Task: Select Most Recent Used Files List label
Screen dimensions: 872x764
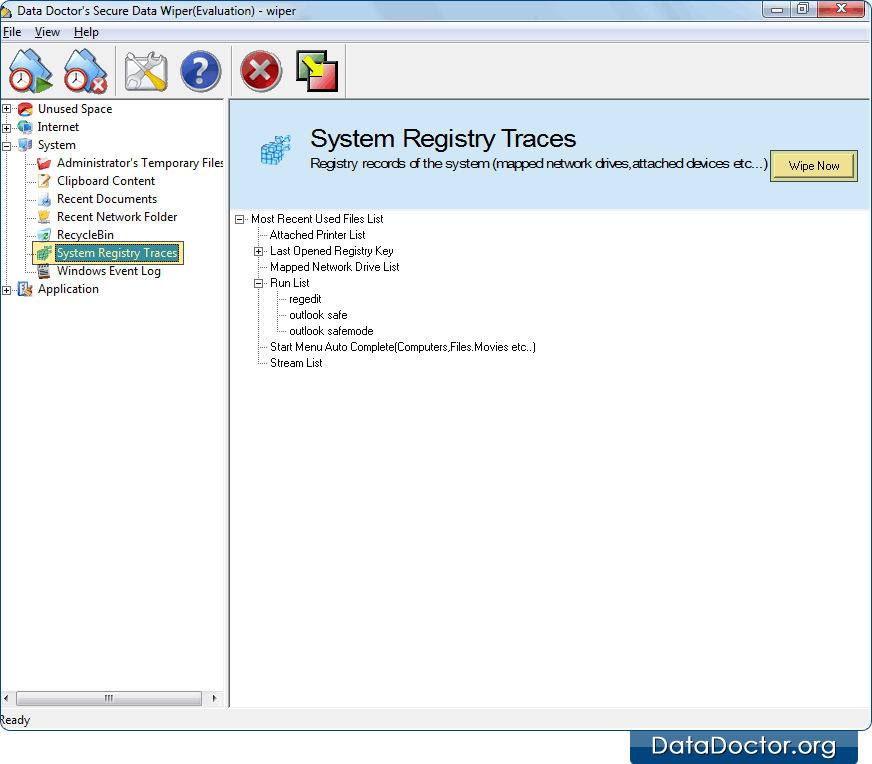Action: pos(317,219)
